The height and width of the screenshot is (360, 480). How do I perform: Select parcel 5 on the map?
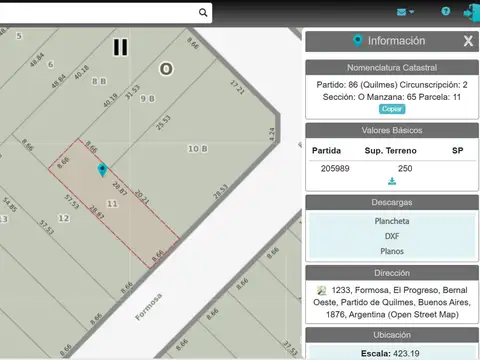pos(19,36)
